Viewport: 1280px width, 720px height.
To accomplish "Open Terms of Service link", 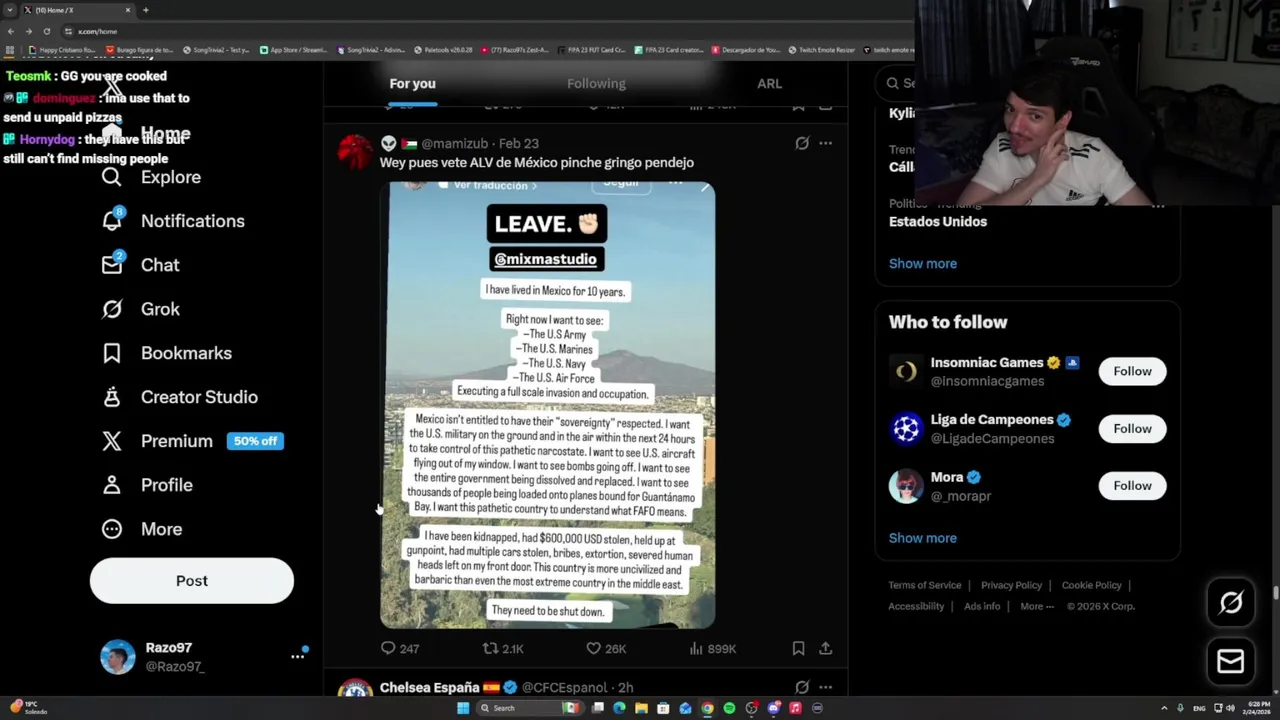I will pyautogui.click(x=925, y=585).
